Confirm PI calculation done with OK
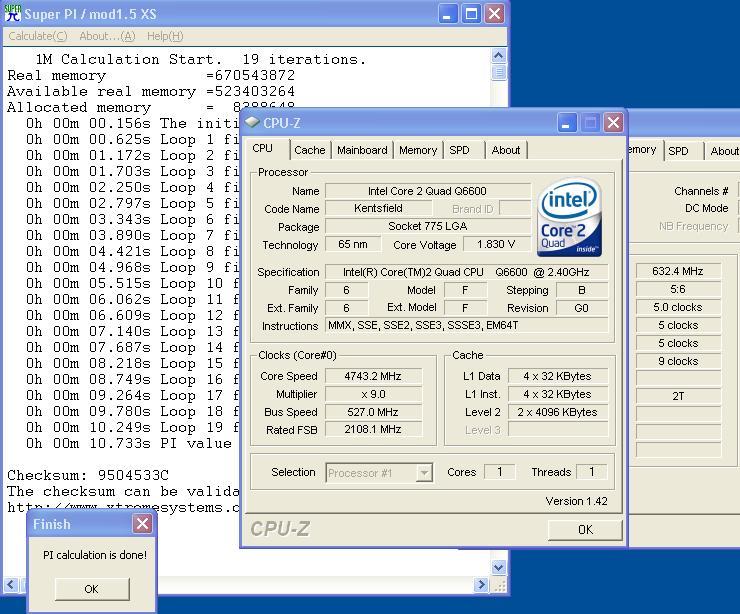740x614 pixels. click(91, 588)
